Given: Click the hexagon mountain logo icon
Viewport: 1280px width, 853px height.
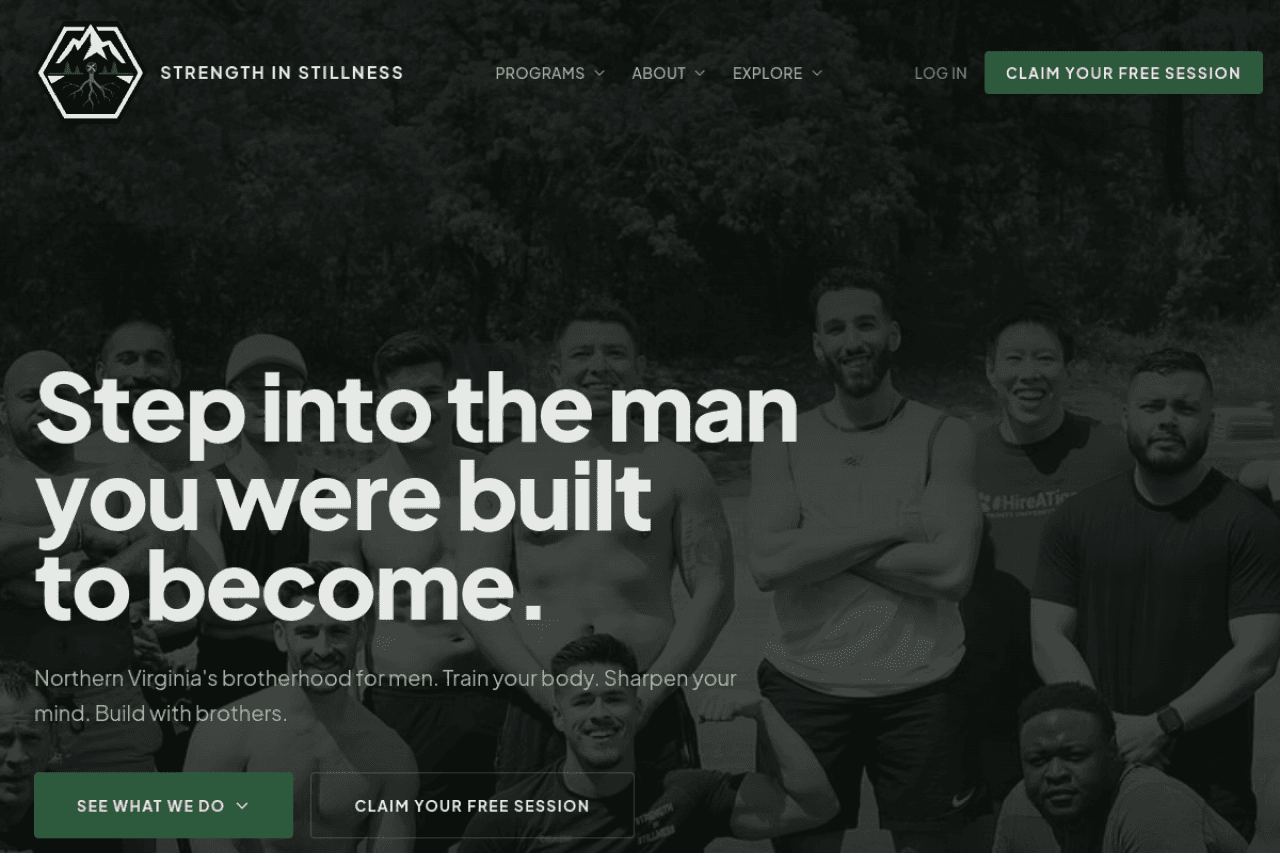Looking at the screenshot, I should (90, 72).
